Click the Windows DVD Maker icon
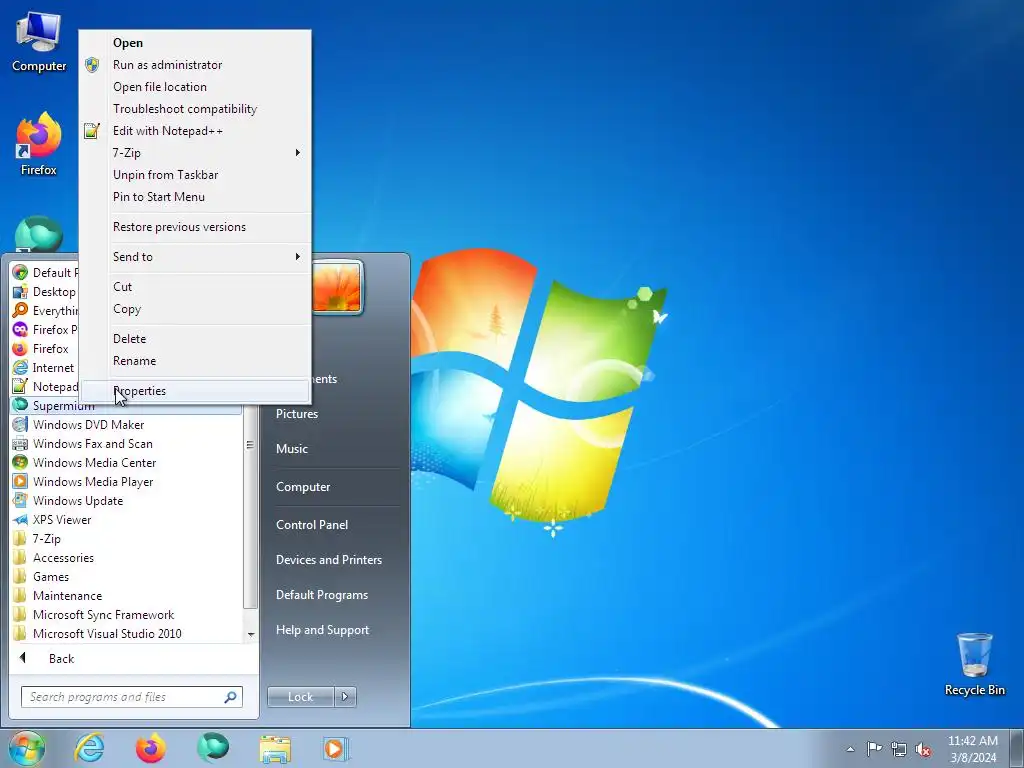This screenshot has height=768, width=1024. coord(20,424)
